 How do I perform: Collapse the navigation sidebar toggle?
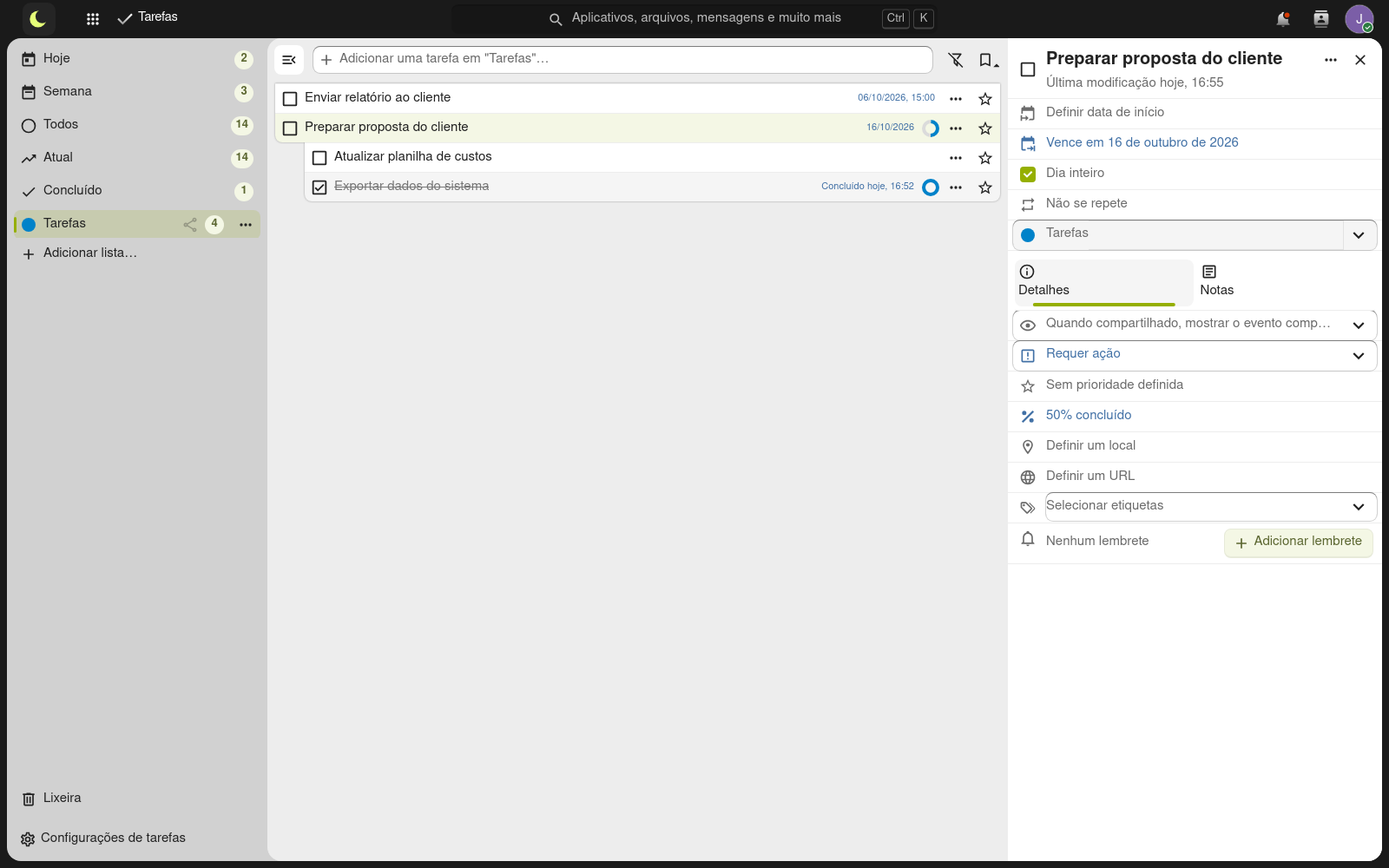[x=289, y=60]
